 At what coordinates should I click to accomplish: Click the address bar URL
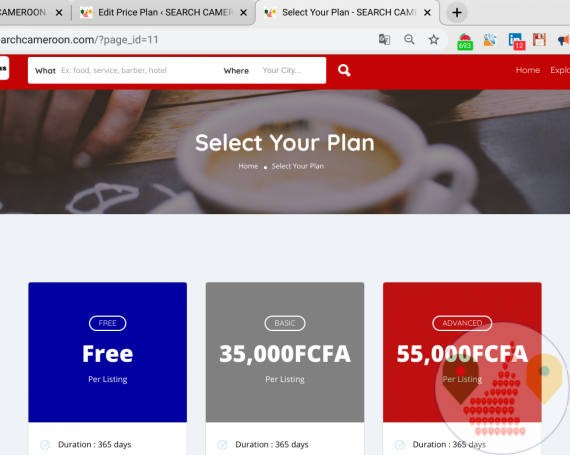coord(79,40)
